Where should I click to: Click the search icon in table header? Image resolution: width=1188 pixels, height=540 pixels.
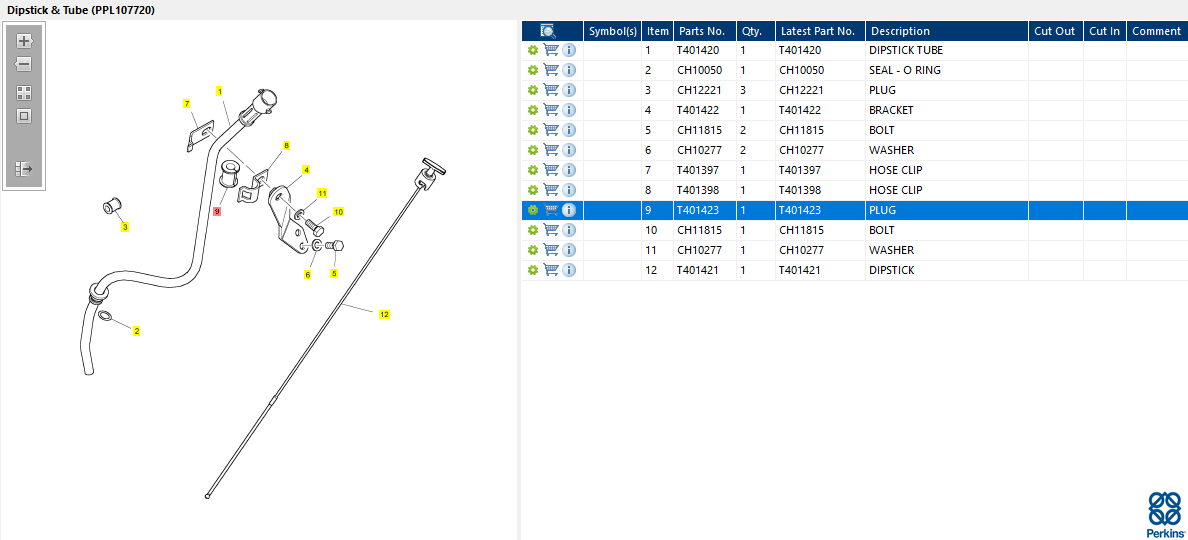(x=548, y=31)
